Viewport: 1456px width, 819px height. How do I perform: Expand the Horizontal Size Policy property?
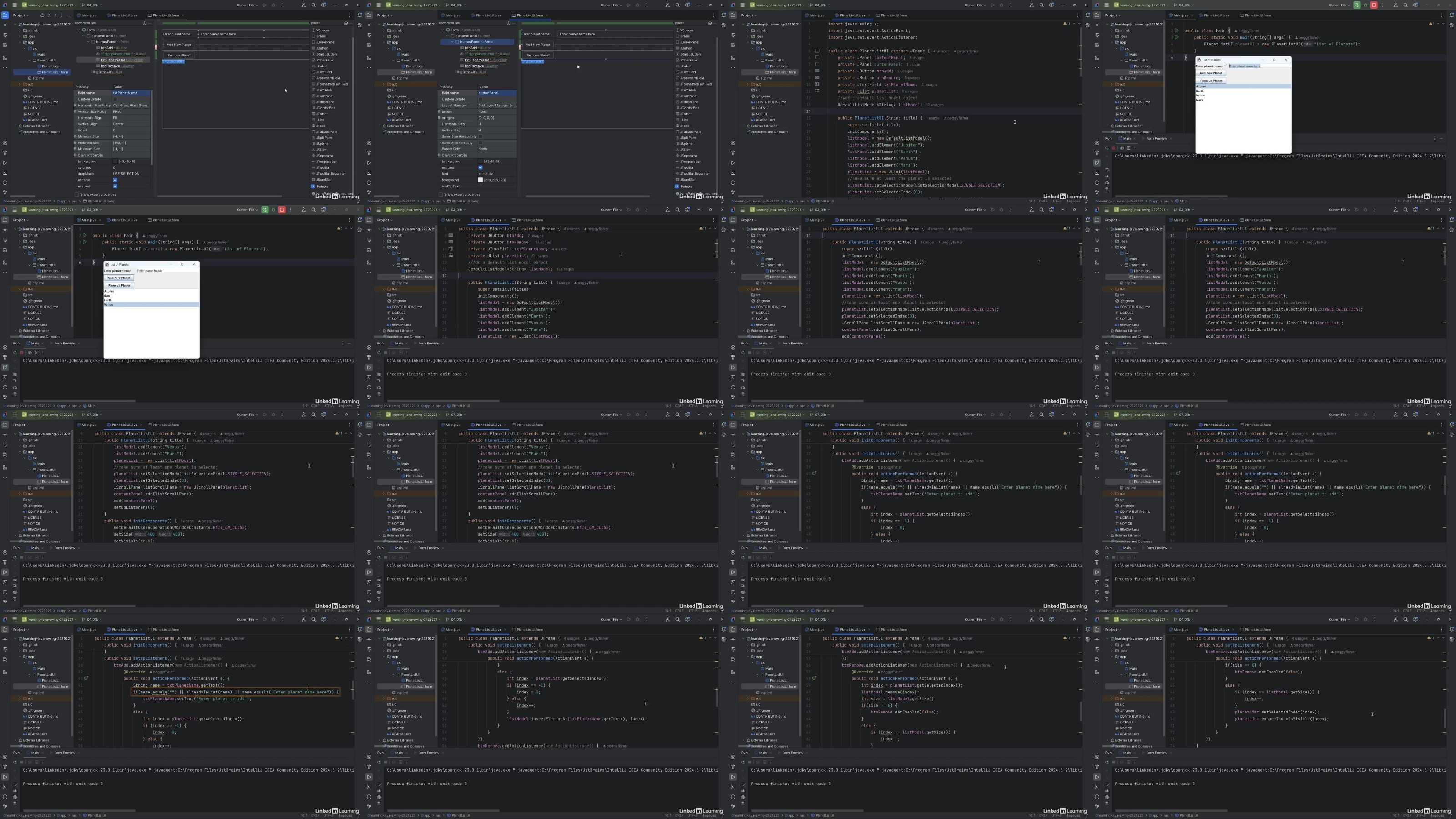point(75,105)
